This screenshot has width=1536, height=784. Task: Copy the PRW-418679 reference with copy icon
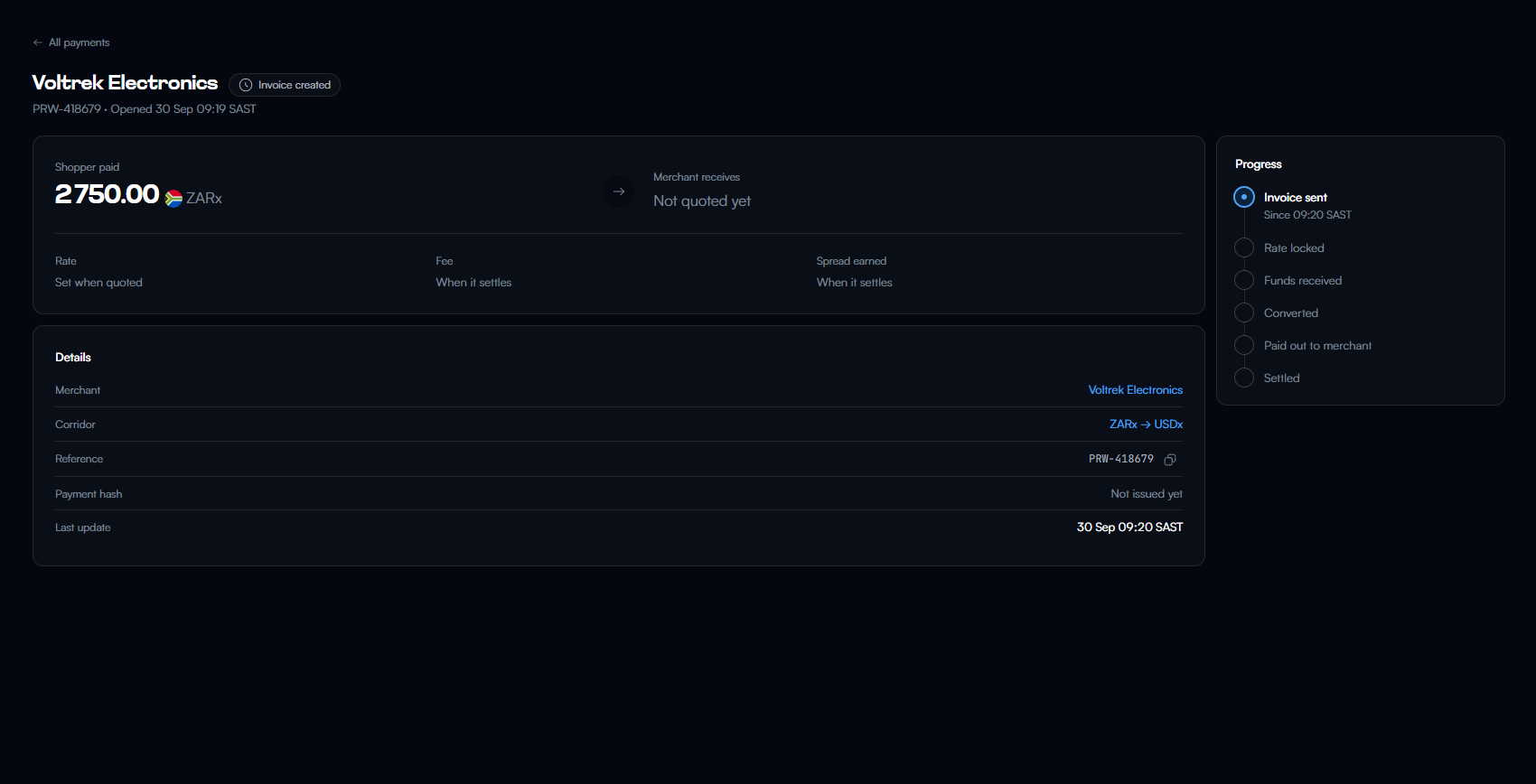(1170, 460)
